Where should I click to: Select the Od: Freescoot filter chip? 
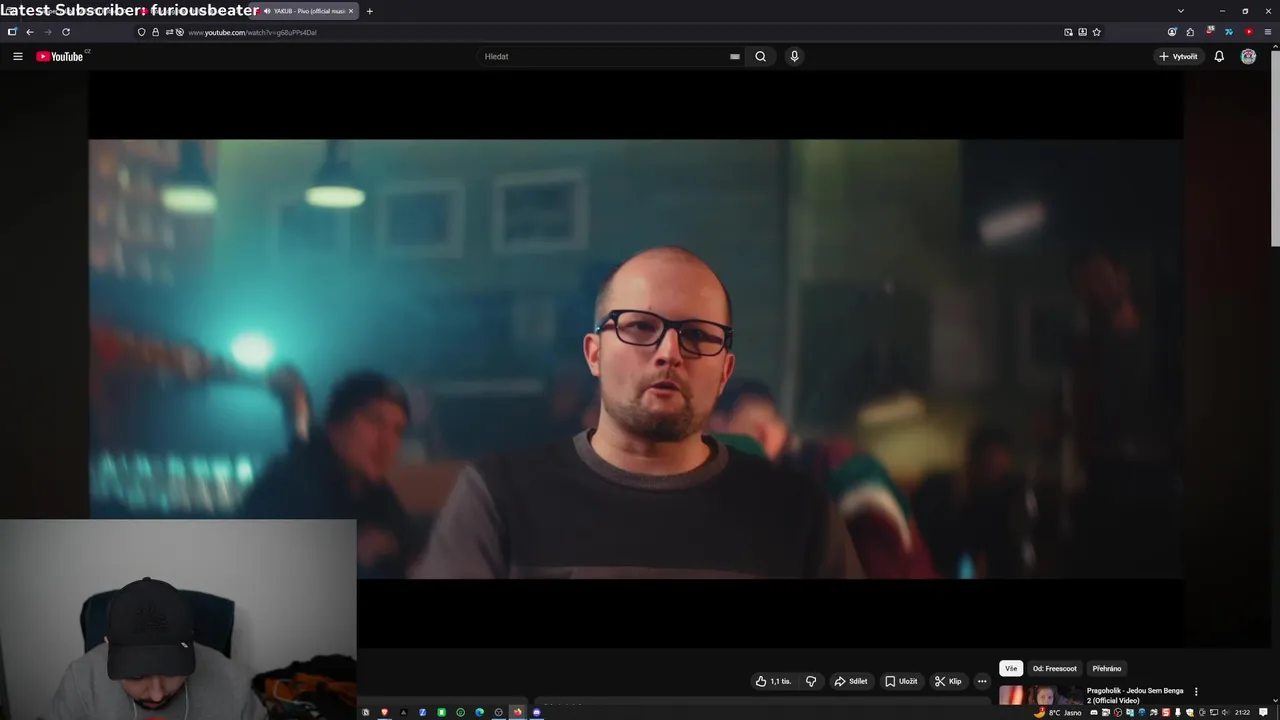(1055, 668)
